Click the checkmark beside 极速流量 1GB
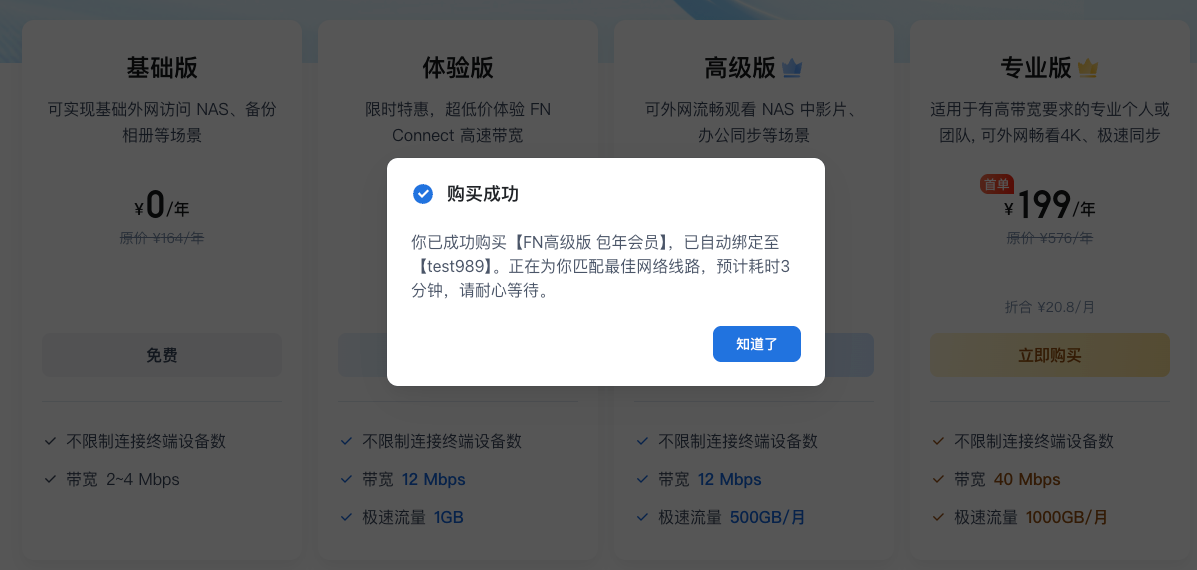 (x=347, y=517)
